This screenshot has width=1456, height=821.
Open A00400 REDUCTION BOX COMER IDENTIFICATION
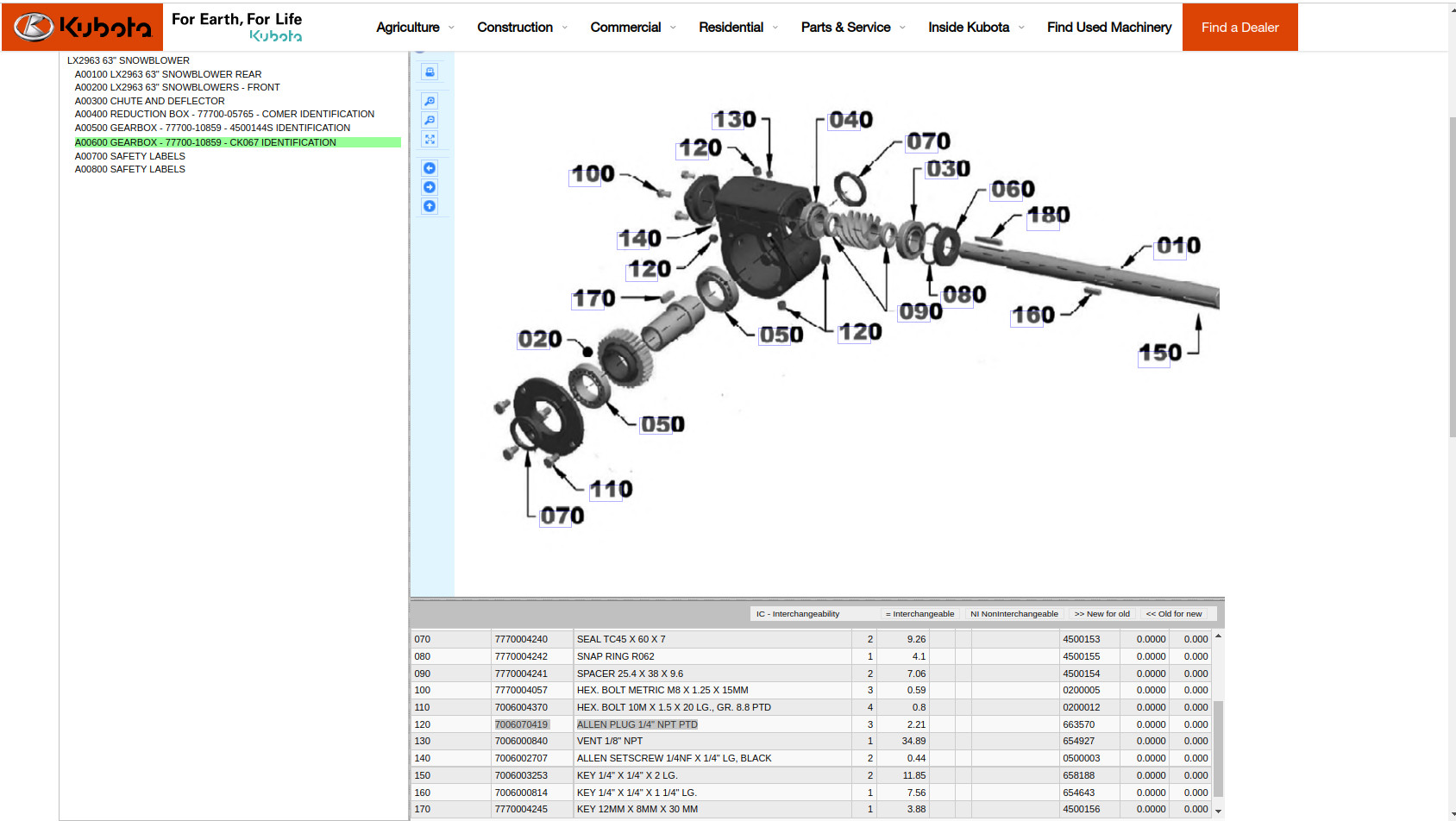224,114
